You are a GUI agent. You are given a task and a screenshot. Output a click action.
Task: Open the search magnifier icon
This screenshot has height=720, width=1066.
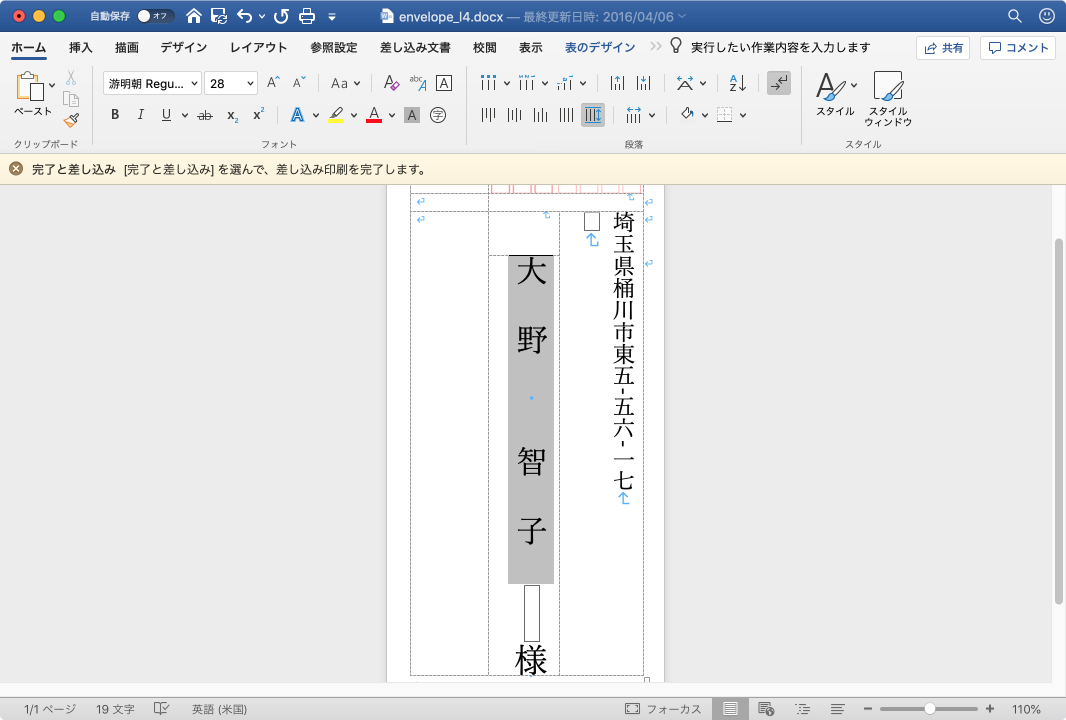pyautogui.click(x=1014, y=16)
